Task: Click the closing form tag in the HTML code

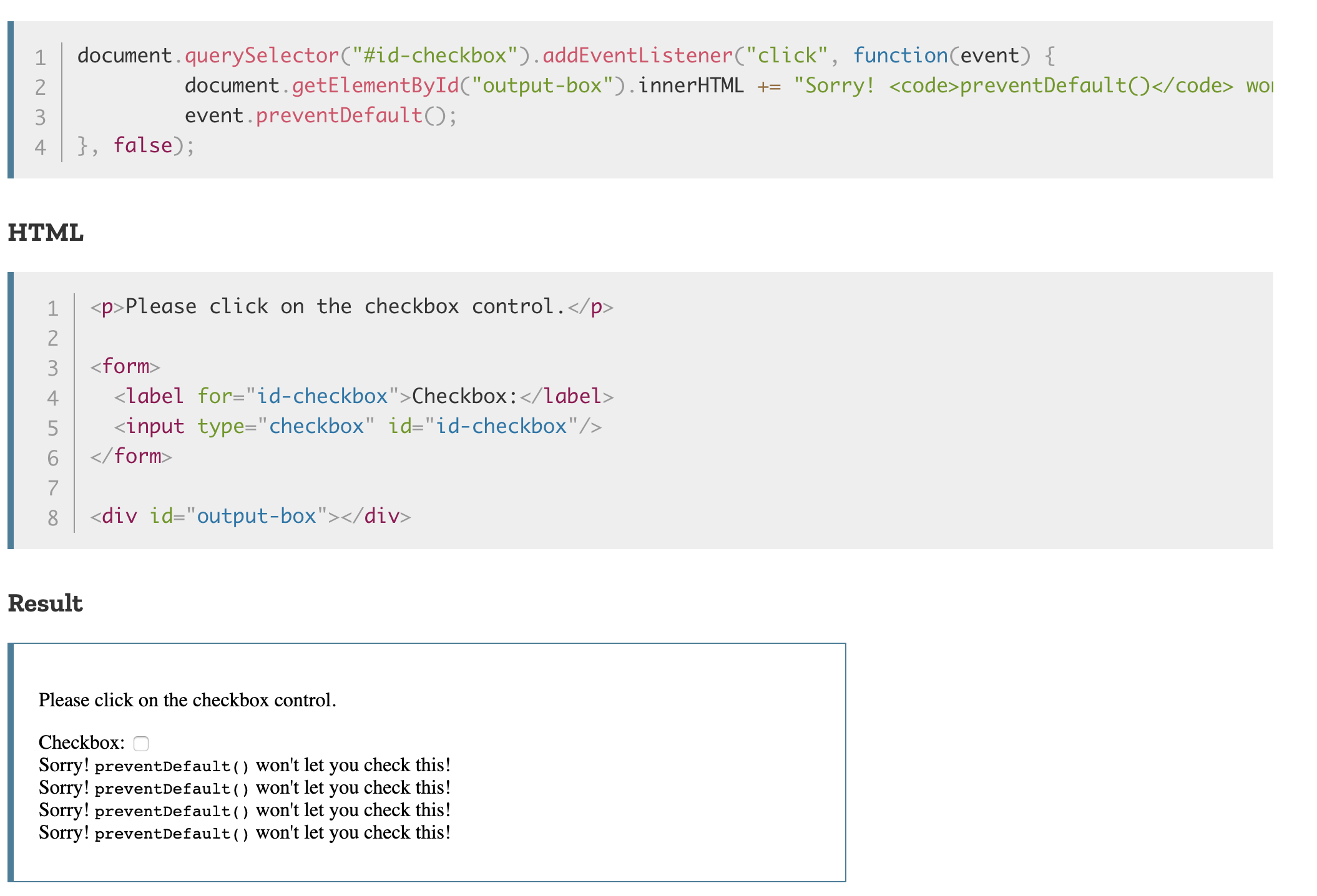Action: (131, 456)
